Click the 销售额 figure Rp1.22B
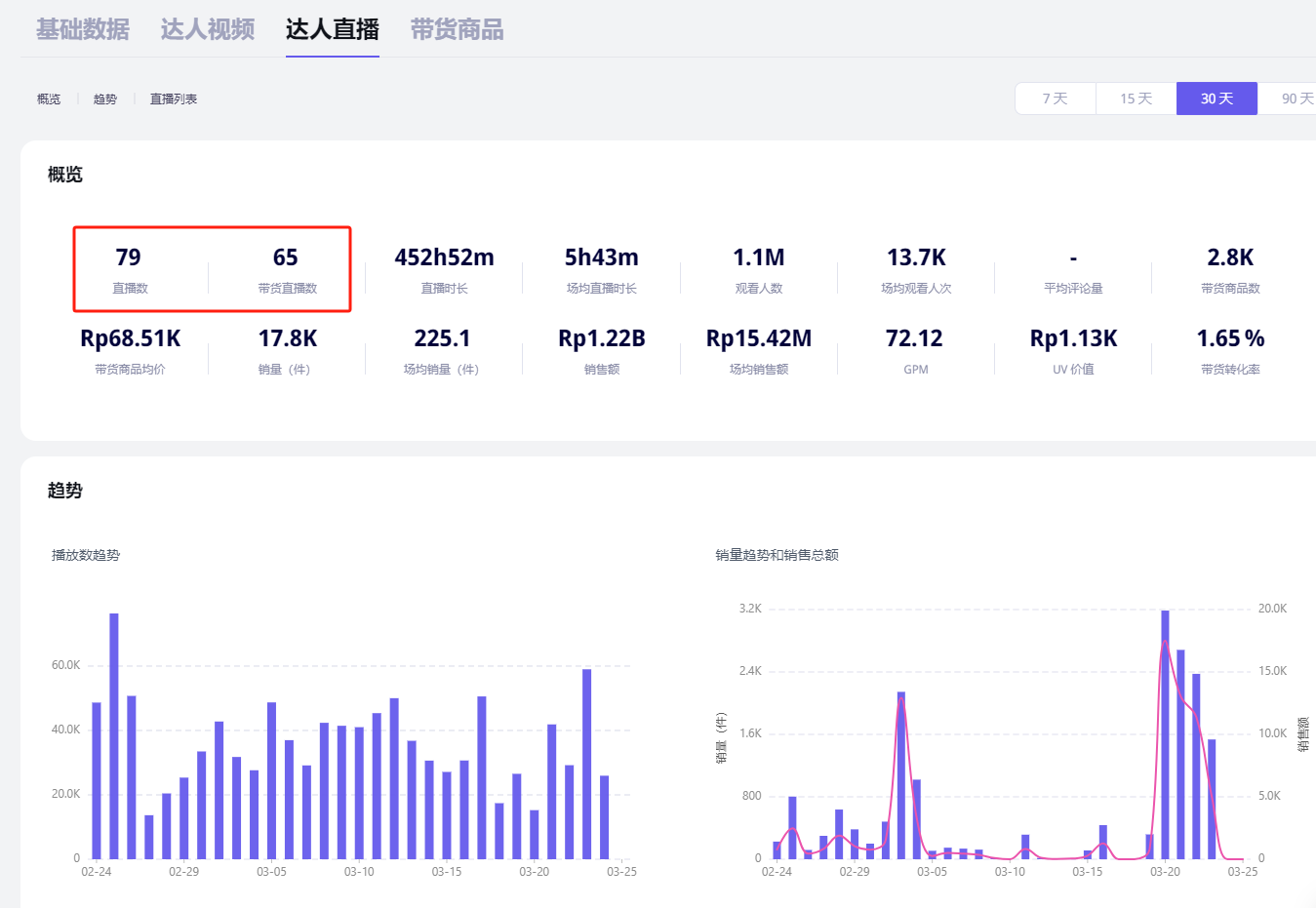 pos(602,338)
